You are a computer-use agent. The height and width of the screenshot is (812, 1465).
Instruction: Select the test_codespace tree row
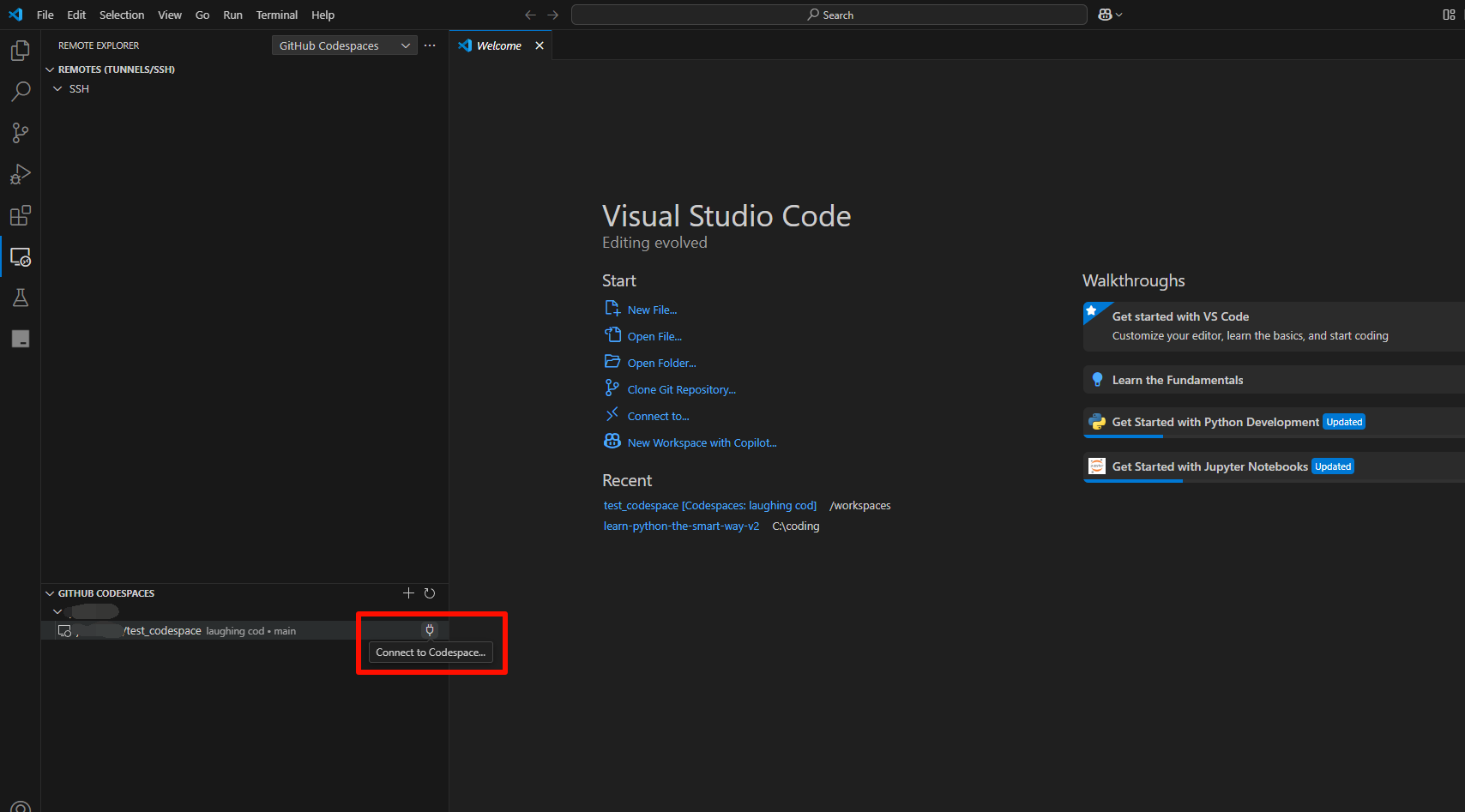[244, 631]
